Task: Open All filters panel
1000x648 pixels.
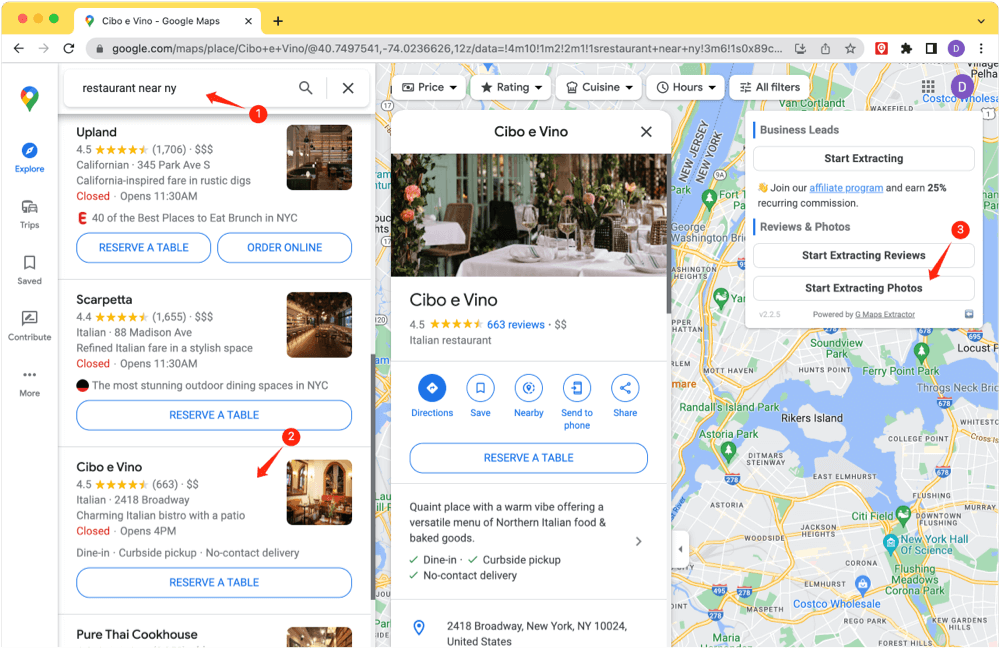Action: (x=770, y=87)
